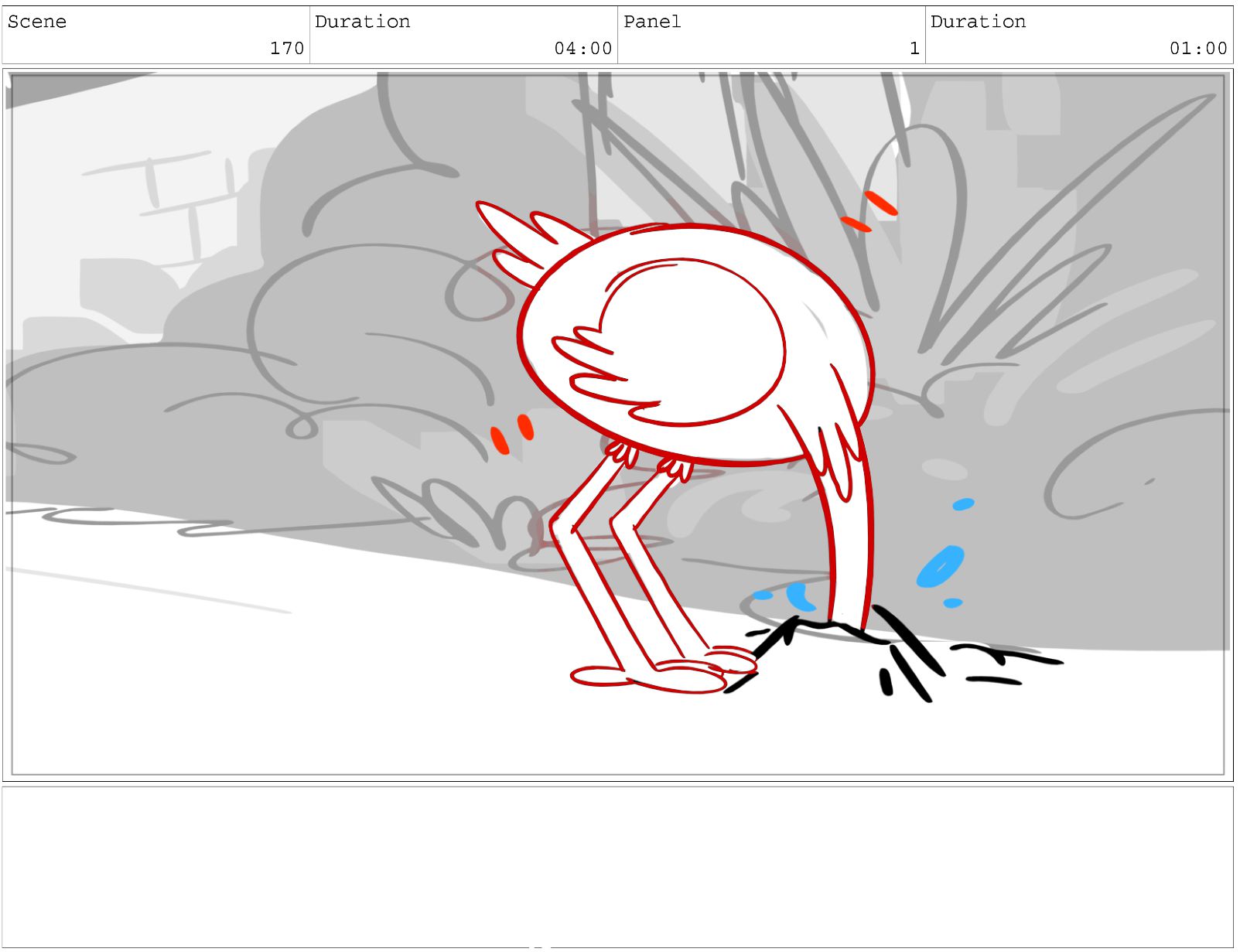1240x952 pixels.
Task: Select the scene number 170
Action: [x=287, y=48]
